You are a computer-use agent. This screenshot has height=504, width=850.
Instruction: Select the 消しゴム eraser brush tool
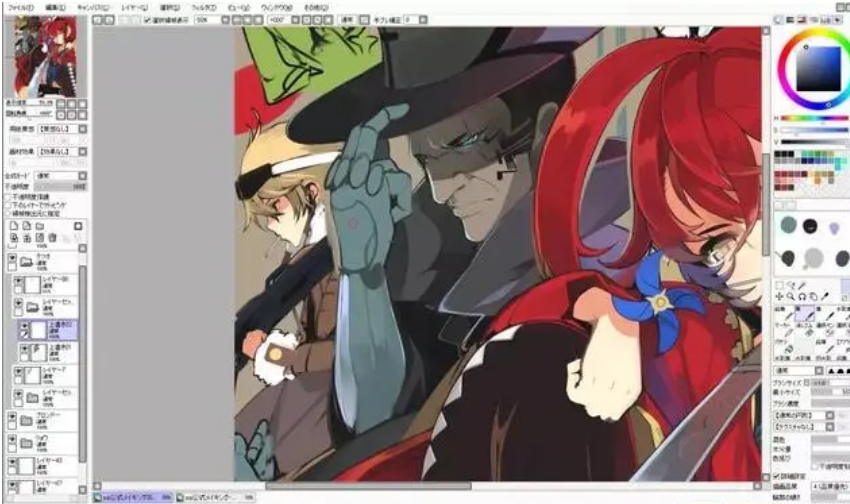tap(804, 330)
